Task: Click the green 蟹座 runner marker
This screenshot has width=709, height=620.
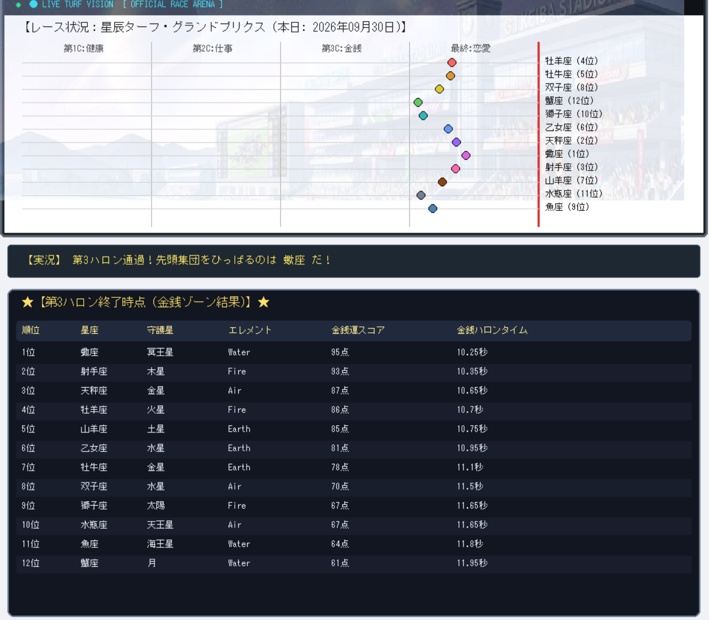Action: (x=418, y=102)
